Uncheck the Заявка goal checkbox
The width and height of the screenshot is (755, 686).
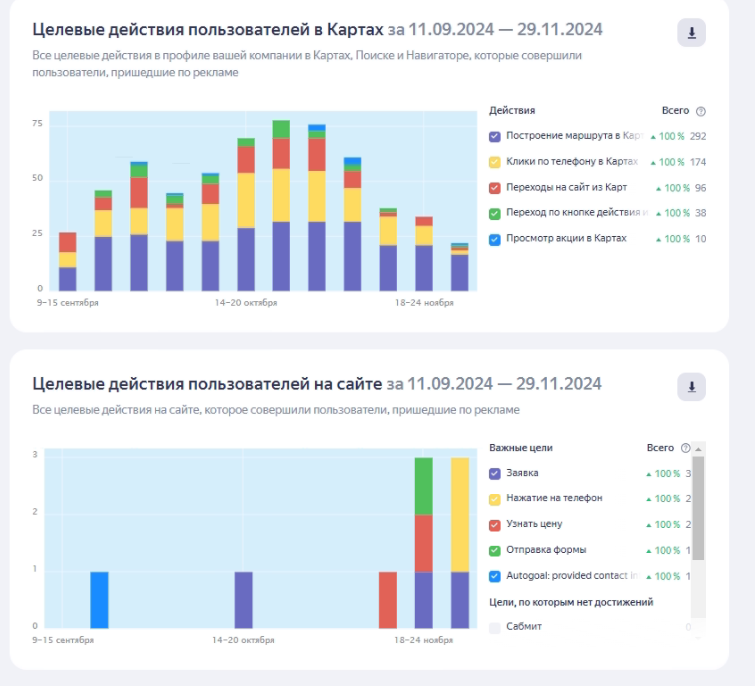coord(495,473)
